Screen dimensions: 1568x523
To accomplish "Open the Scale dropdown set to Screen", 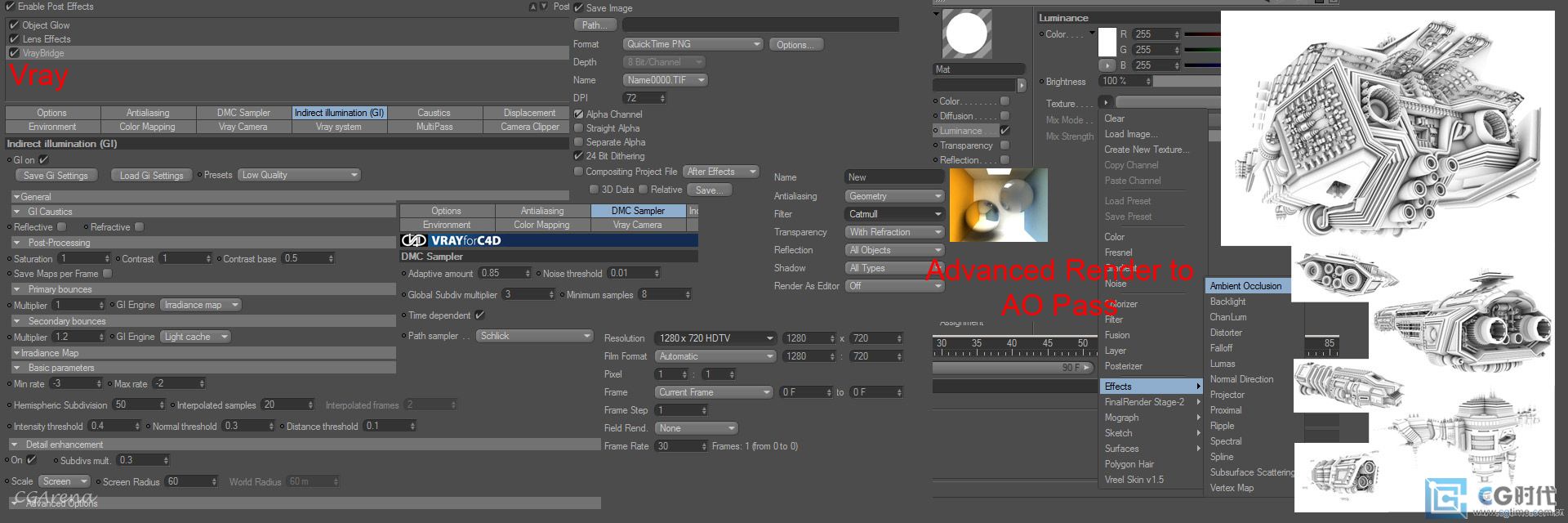I will pos(65,481).
